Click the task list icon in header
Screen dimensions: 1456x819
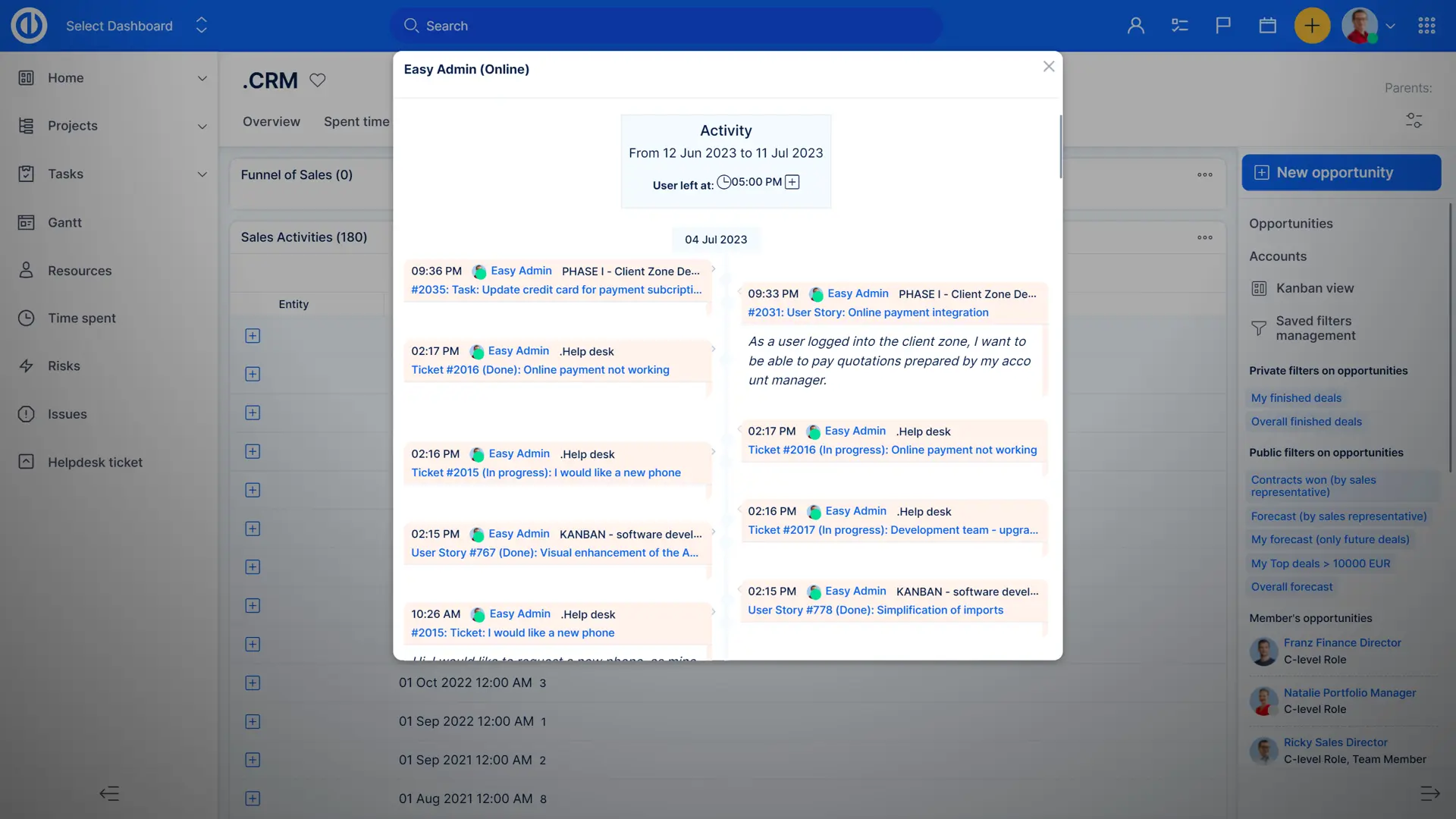point(1179,26)
